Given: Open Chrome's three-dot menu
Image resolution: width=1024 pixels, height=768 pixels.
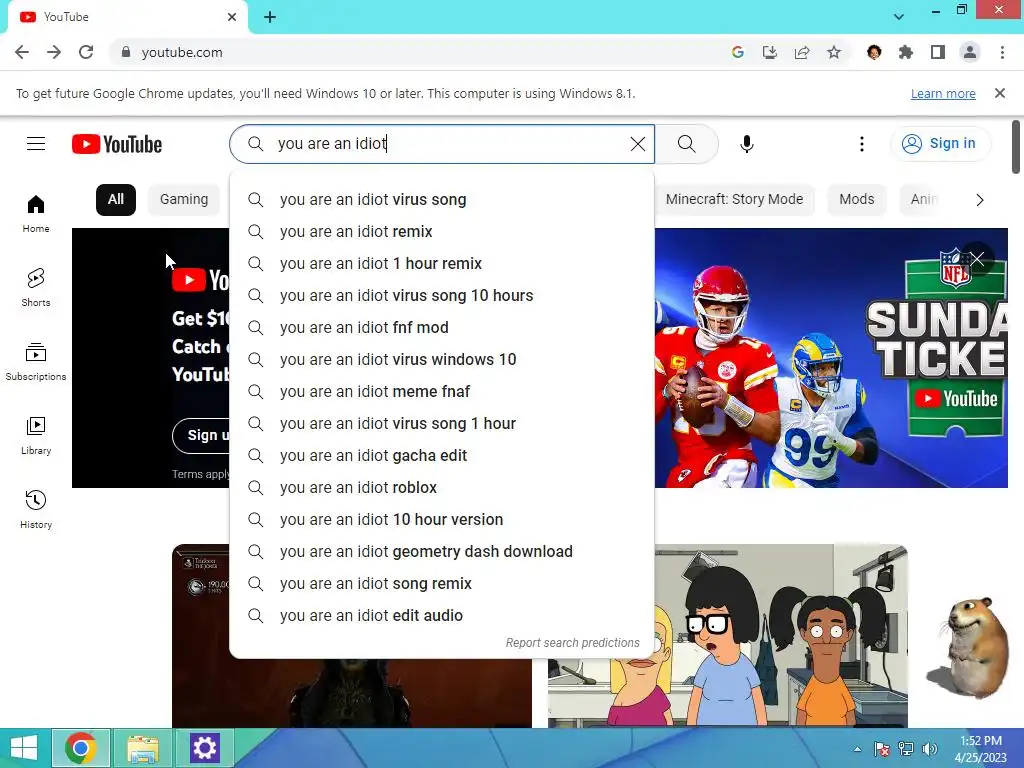Looking at the screenshot, I should (1002, 52).
